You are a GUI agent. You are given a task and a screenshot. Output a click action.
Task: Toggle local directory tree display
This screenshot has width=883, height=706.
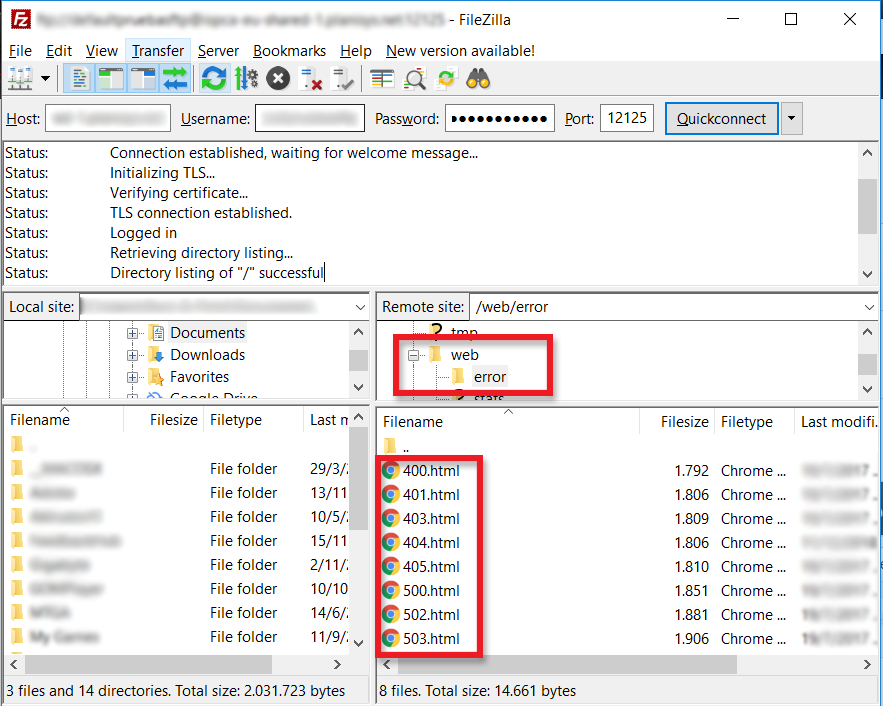tap(110, 79)
